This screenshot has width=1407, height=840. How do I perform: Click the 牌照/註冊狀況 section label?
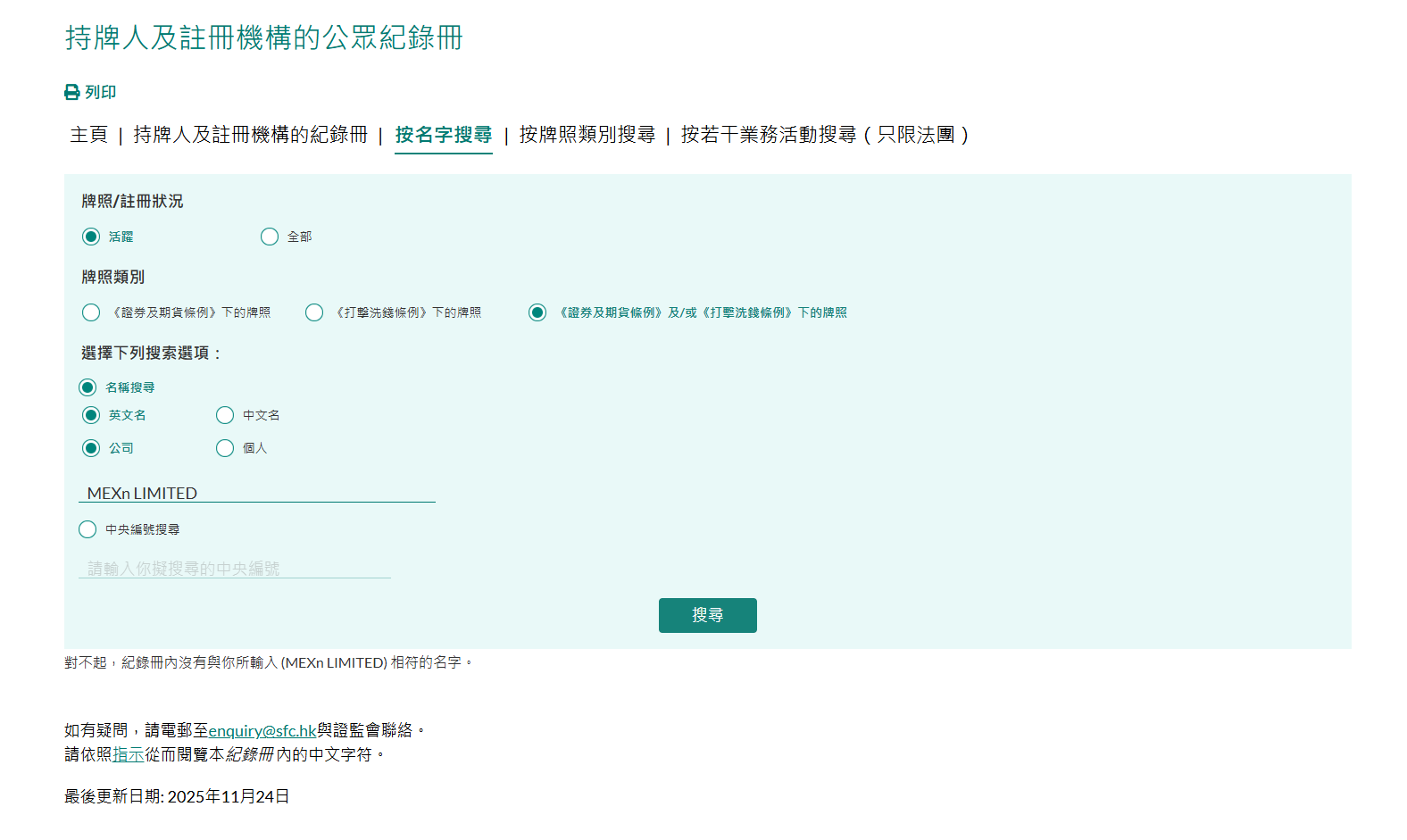point(132,202)
